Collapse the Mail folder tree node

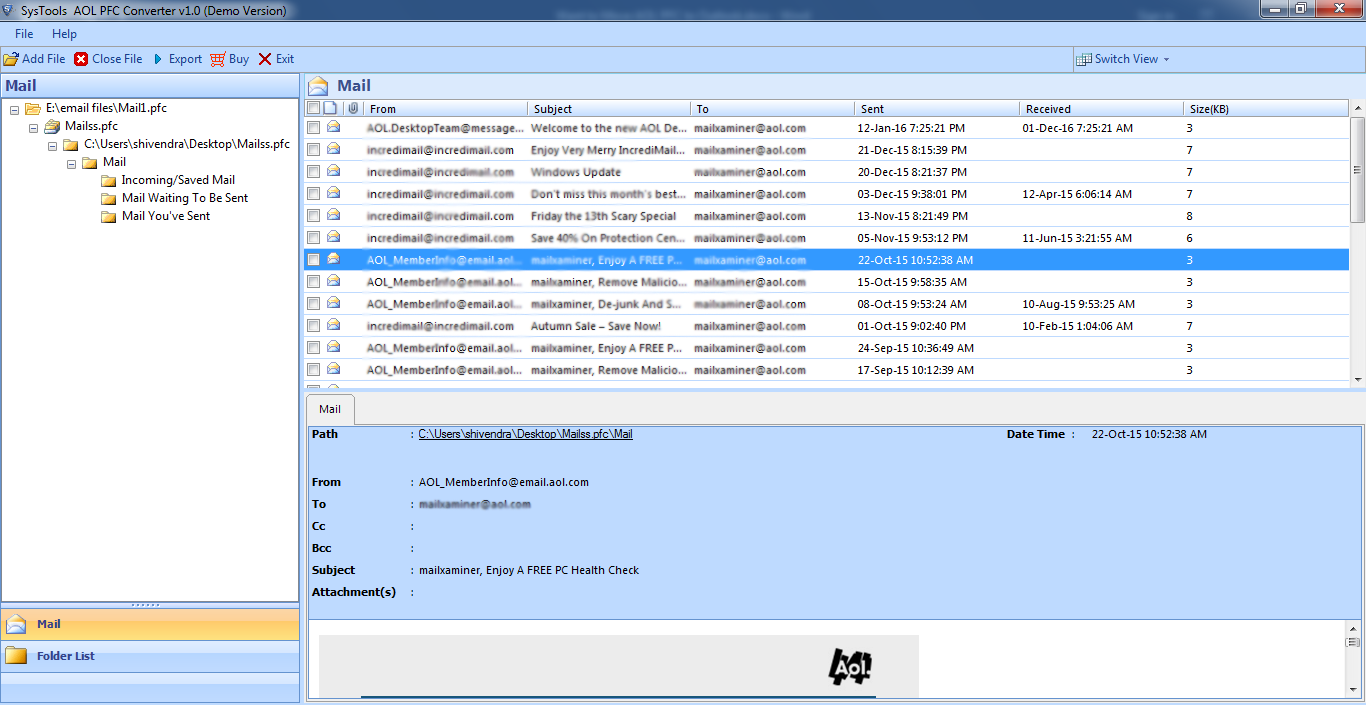click(71, 163)
